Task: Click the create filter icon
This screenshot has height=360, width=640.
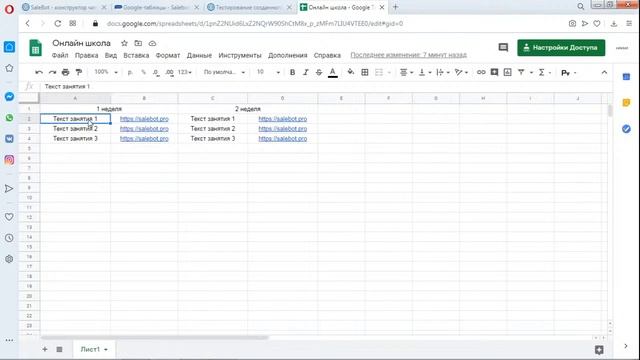Action: click(521, 72)
